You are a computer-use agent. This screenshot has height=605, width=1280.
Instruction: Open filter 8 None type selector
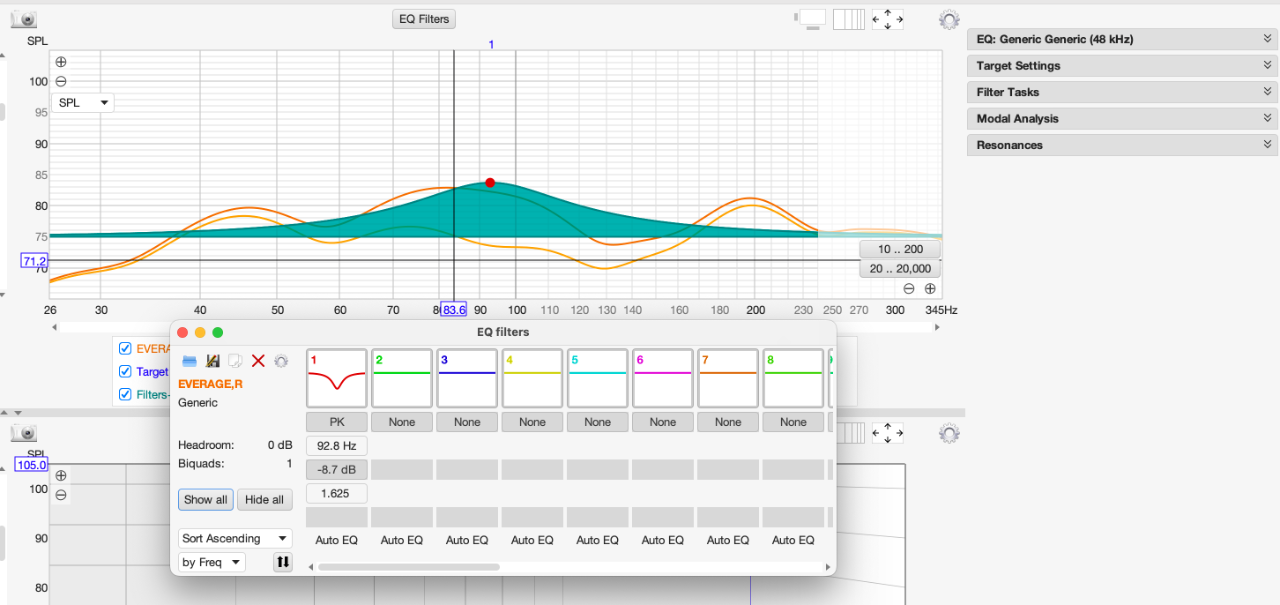(793, 422)
